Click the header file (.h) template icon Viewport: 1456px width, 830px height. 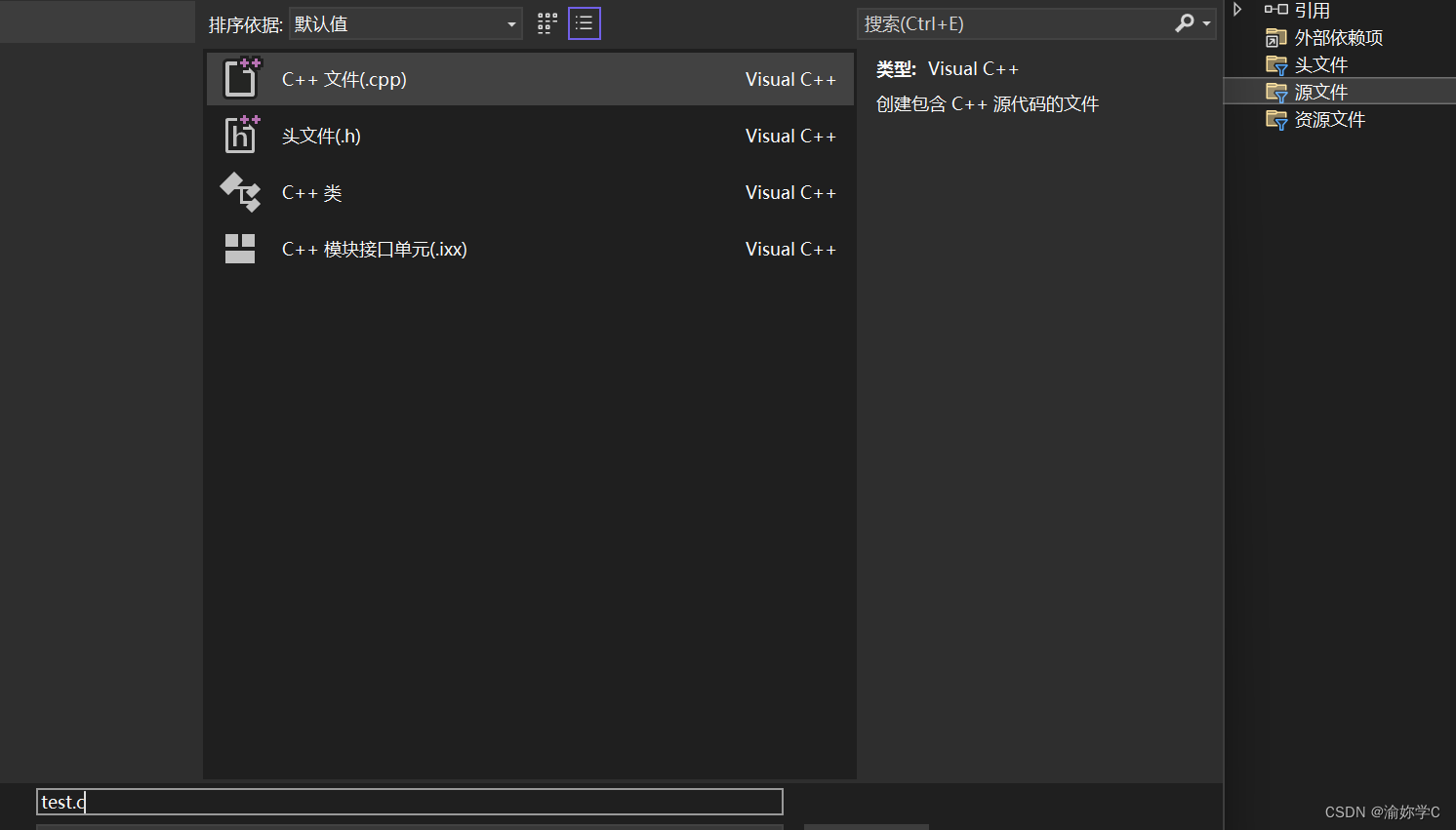(x=241, y=135)
